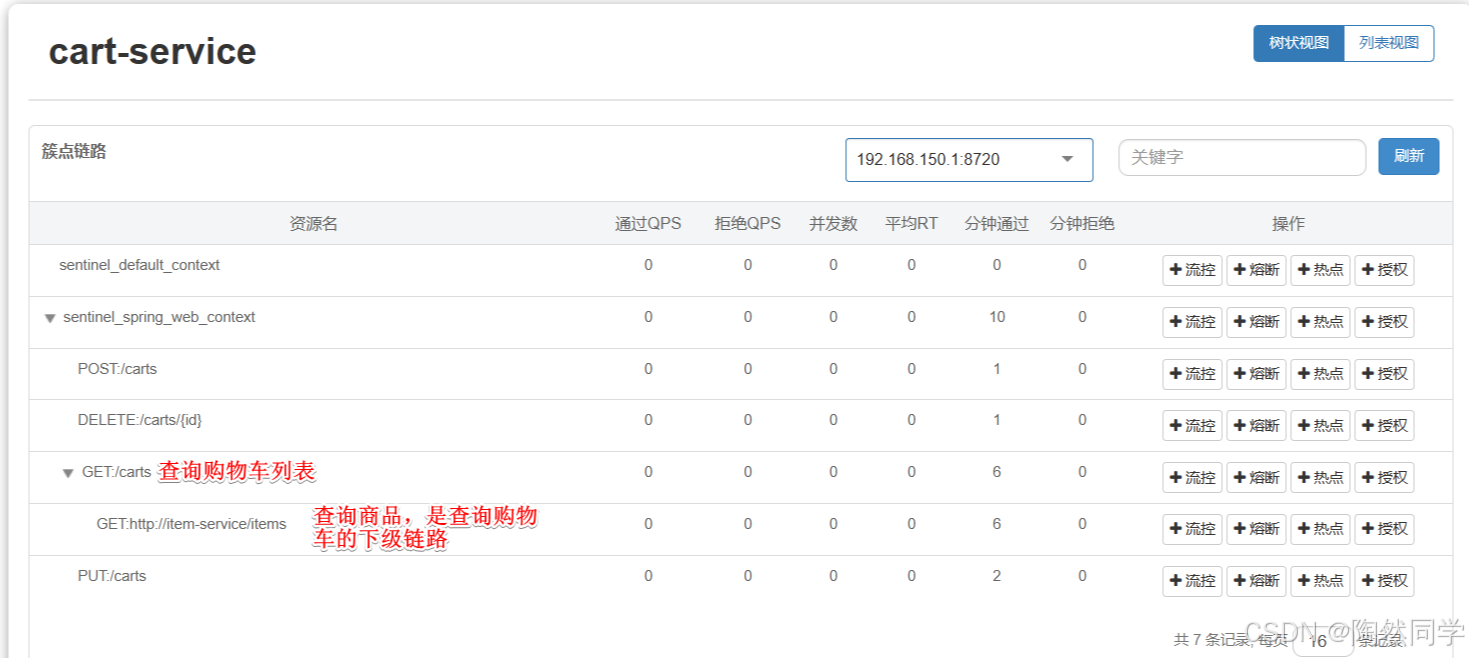Add 热点 rule for POST:/carts
The width and height of the screenshot is (1469, 658).
click(x=1320, y=374)
